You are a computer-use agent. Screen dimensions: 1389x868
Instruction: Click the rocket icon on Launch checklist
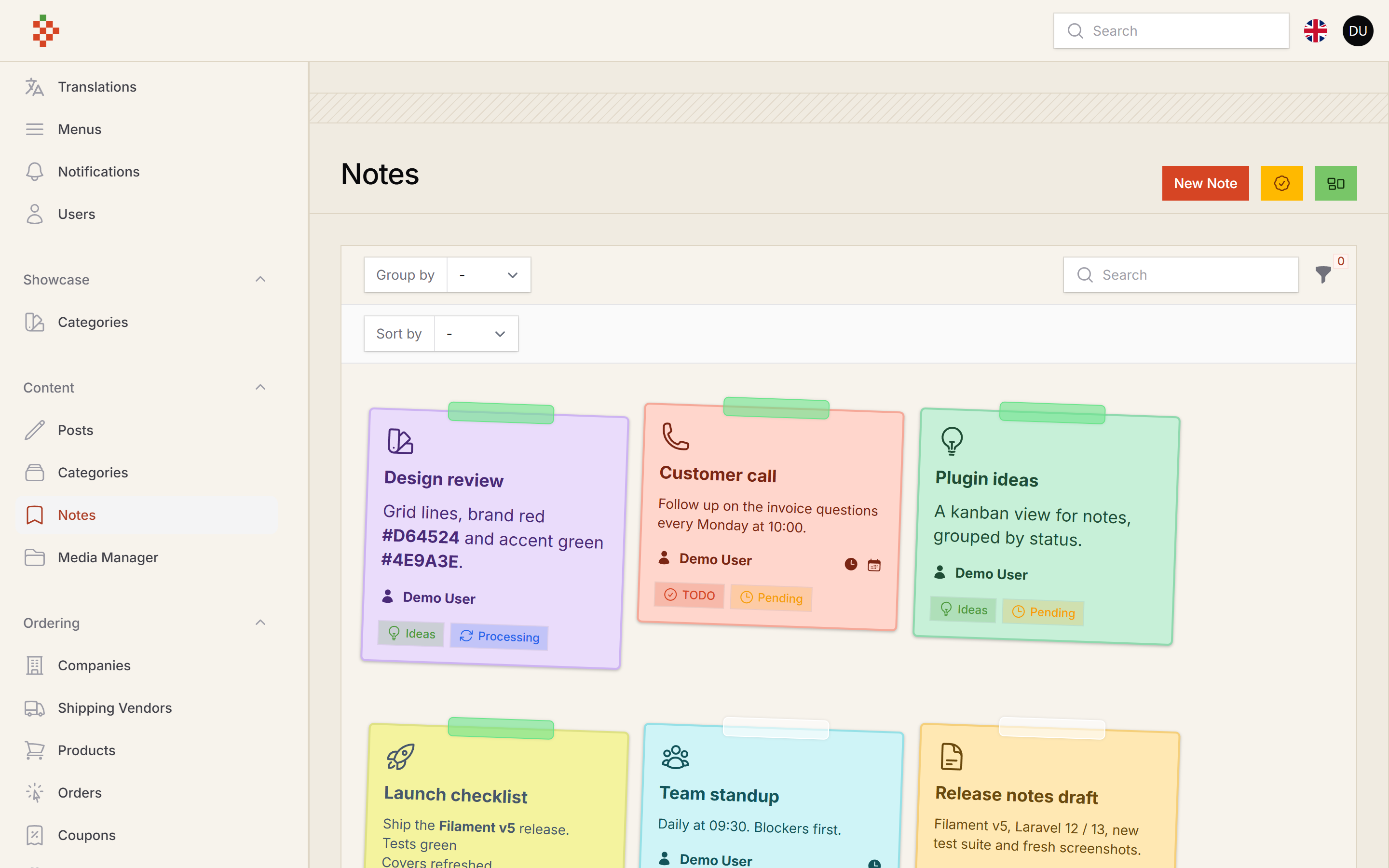(x=400, y=757)
